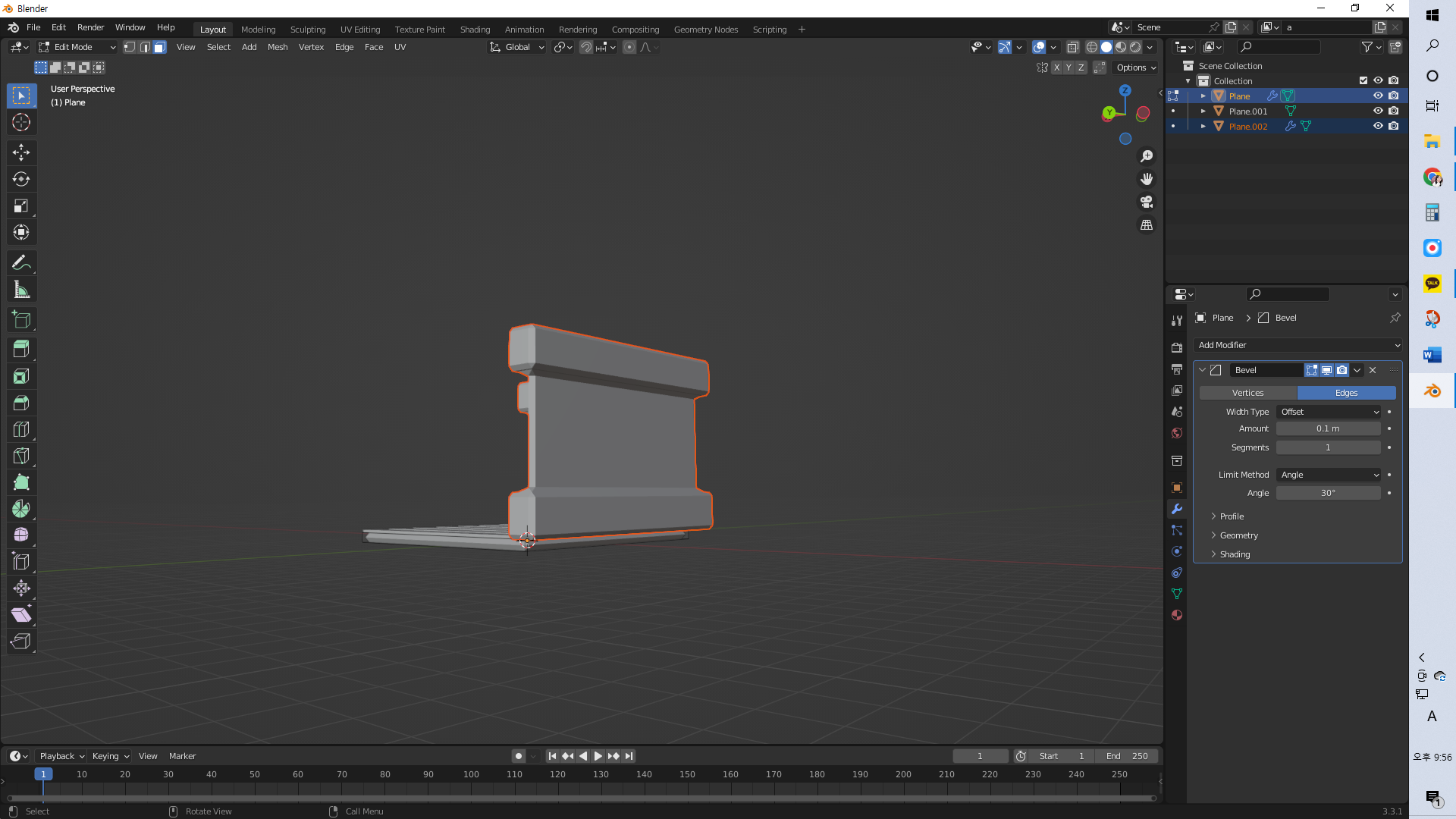The width and height of the screenshot is (1456, 819).
Task: Click the timeline play button
Action: 598,756
